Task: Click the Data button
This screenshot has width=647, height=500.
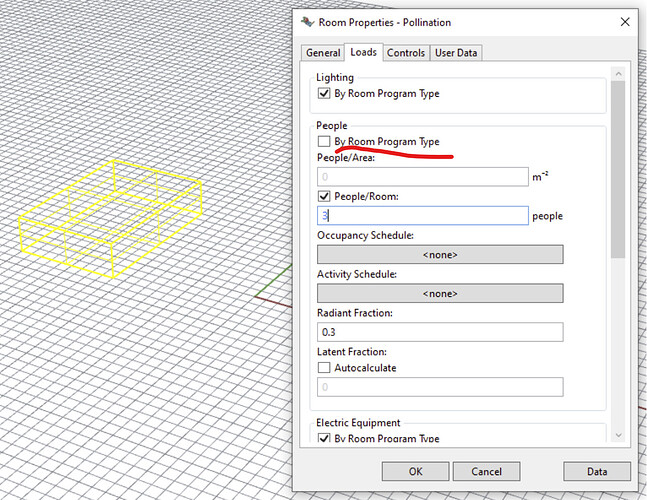Action: (x=596, y=471)
